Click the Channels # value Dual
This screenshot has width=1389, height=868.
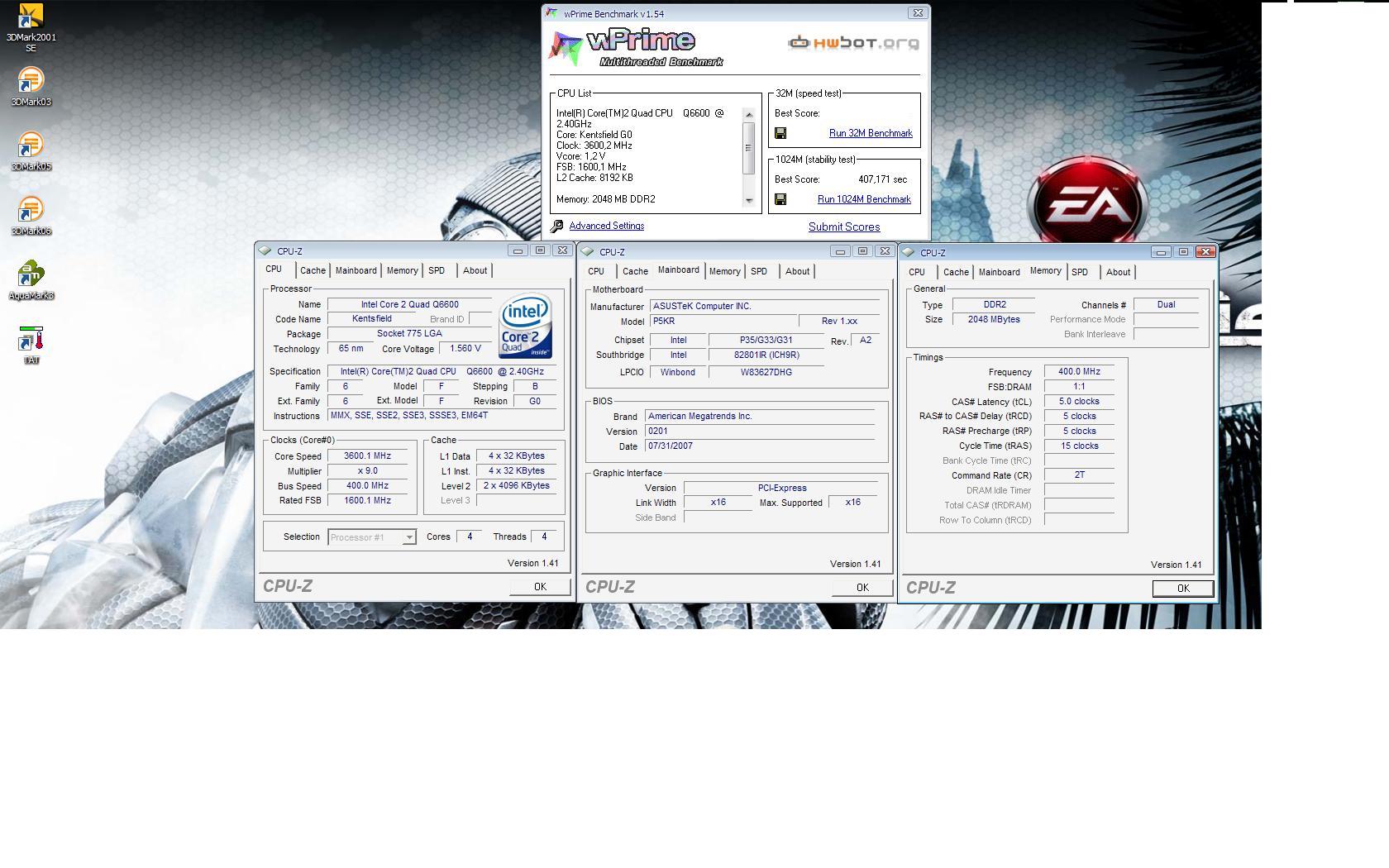[1166, 305]
